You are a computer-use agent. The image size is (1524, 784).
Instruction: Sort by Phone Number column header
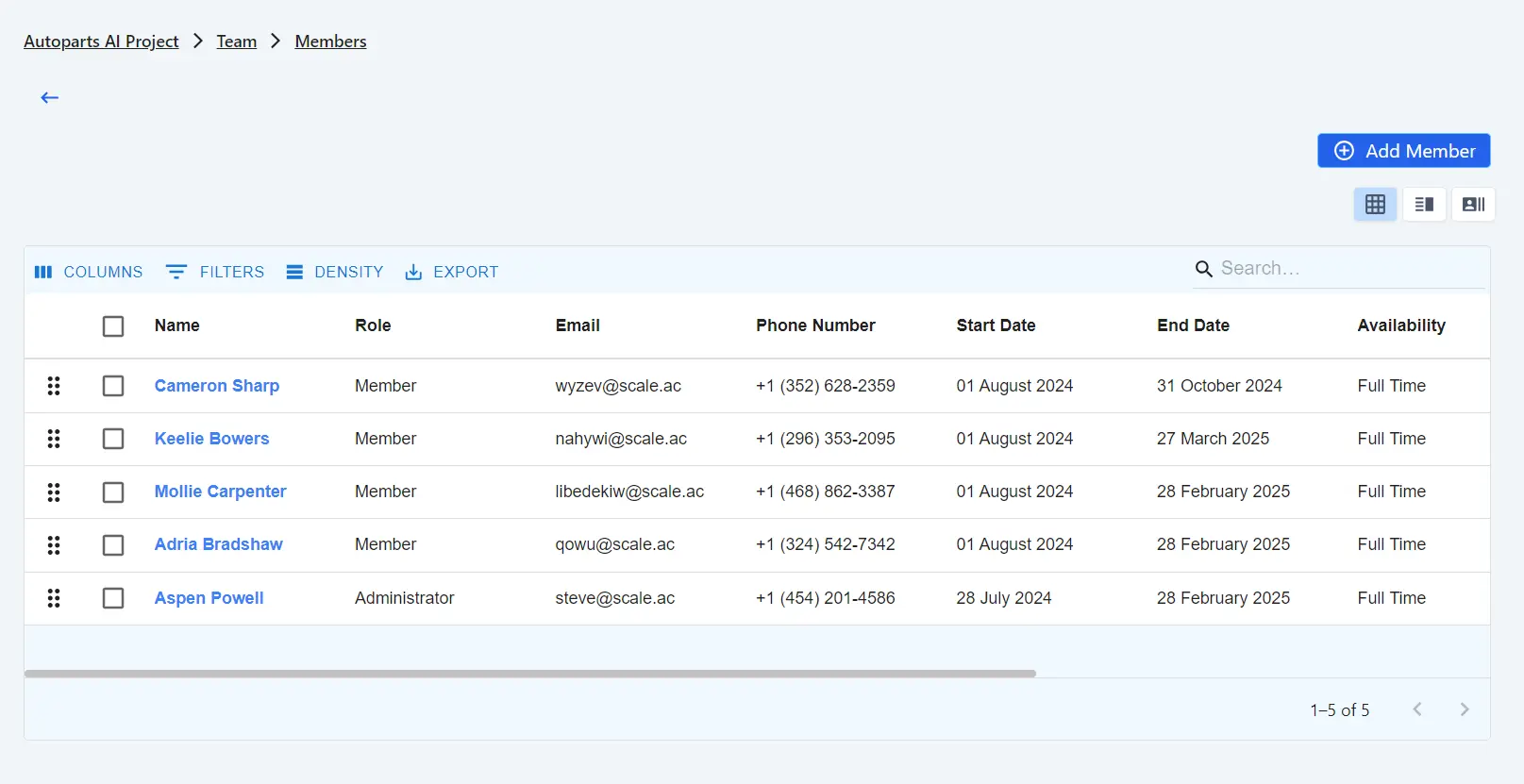815,325
